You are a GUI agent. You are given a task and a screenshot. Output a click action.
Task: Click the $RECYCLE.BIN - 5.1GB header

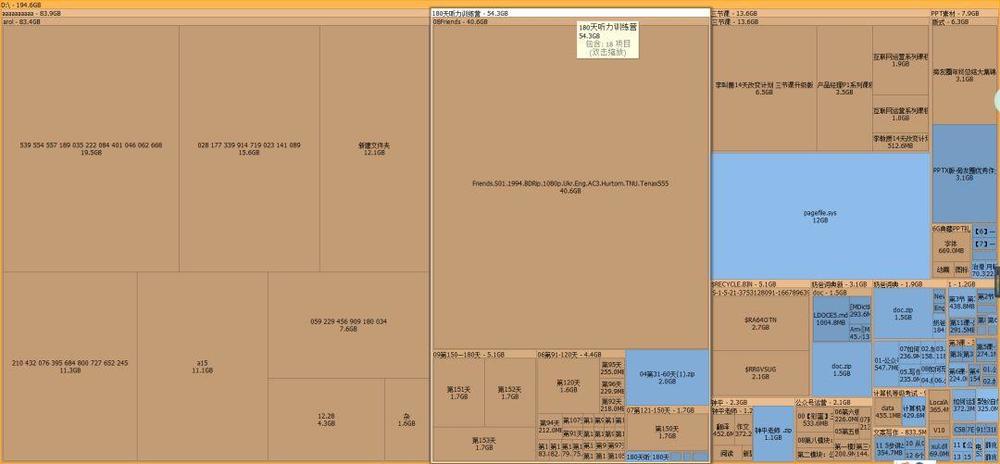click(x=760, y=284)
